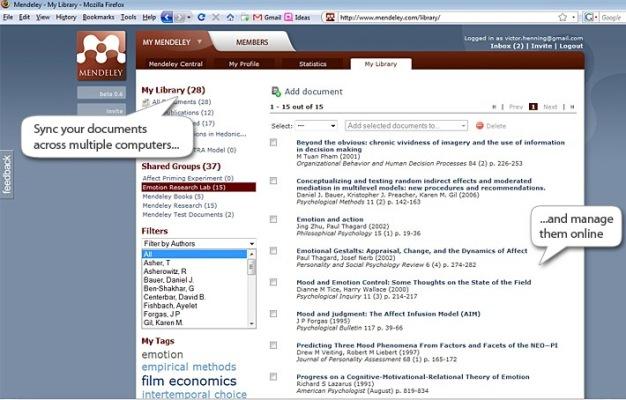Open Affect Priming Experiment (0) group
Screen dimensions: 626x400
188,178
